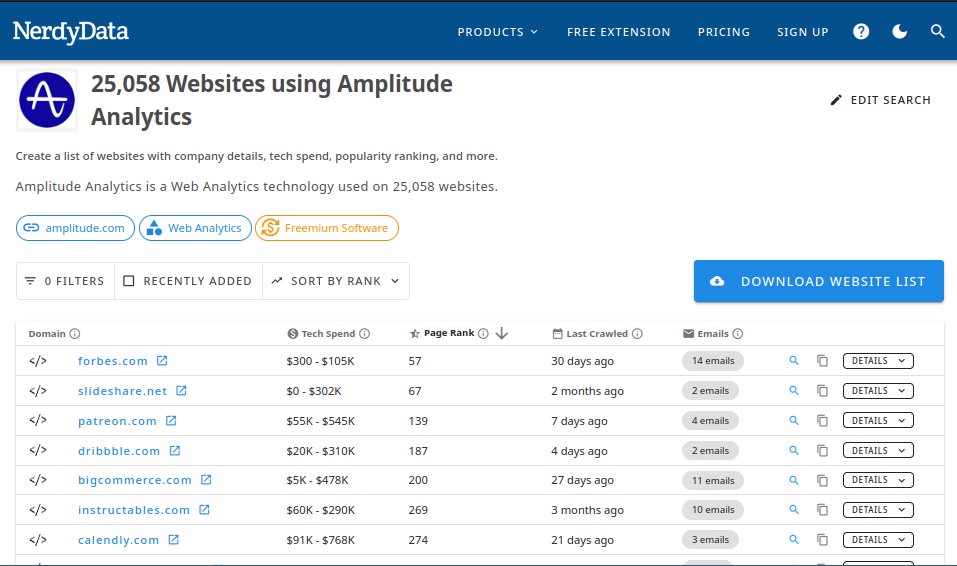Open forbes.com external link icon
The image size is (957, 566).
[x=162, y=360]
